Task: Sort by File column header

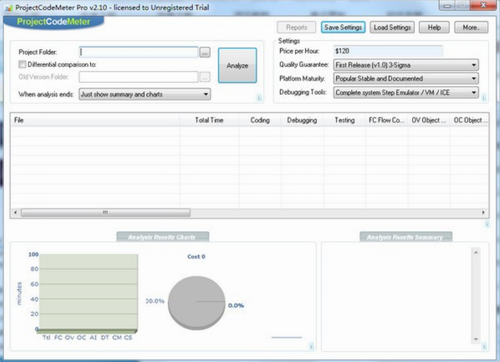Action: click(95, 120)
